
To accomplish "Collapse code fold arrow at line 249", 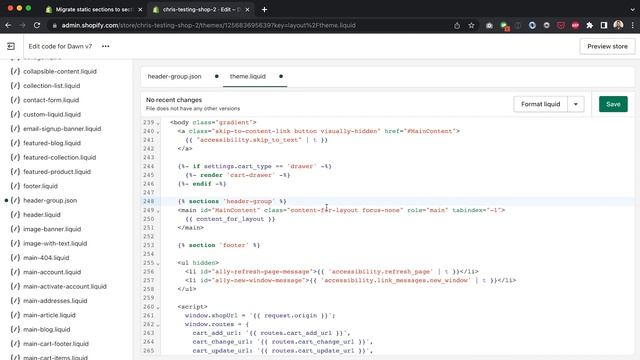I will coord(158,211).
